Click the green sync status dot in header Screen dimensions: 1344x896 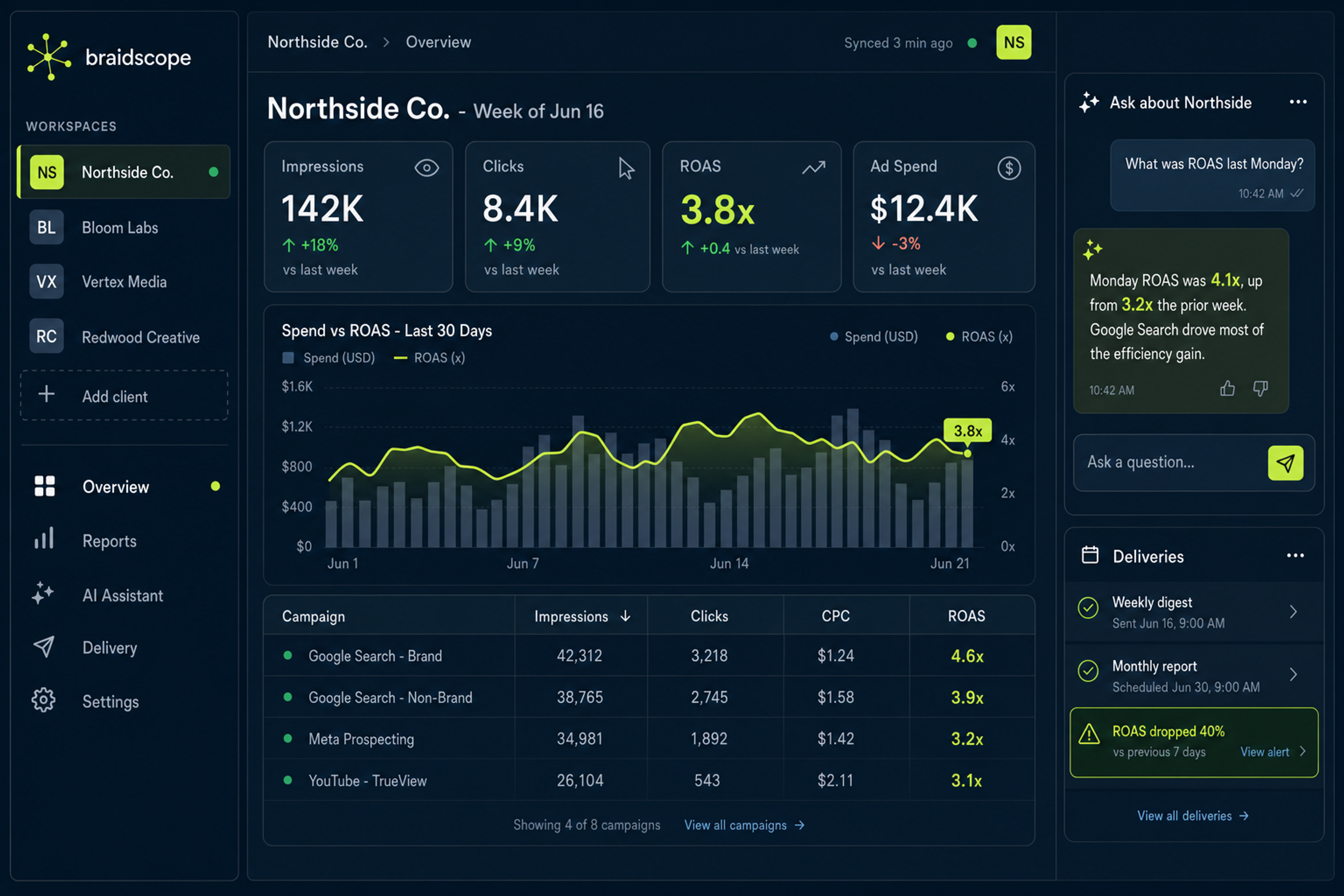pos(972,43)
